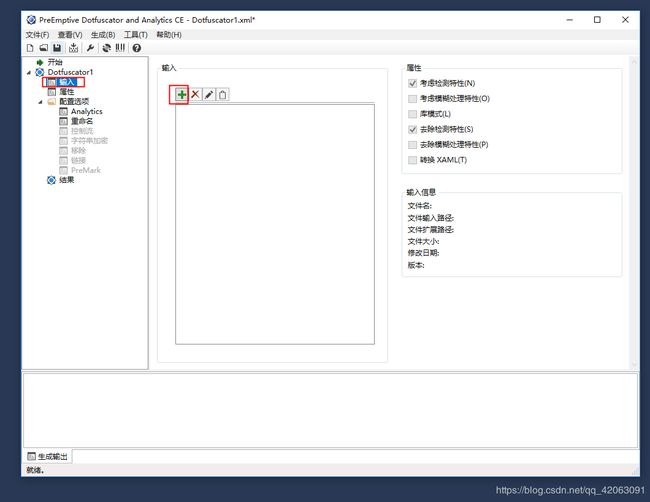Image resolution: width=650 pixels, height=502 pixels.
Task: Check the 转换 XAML(T) option
Action: point(412,160)
